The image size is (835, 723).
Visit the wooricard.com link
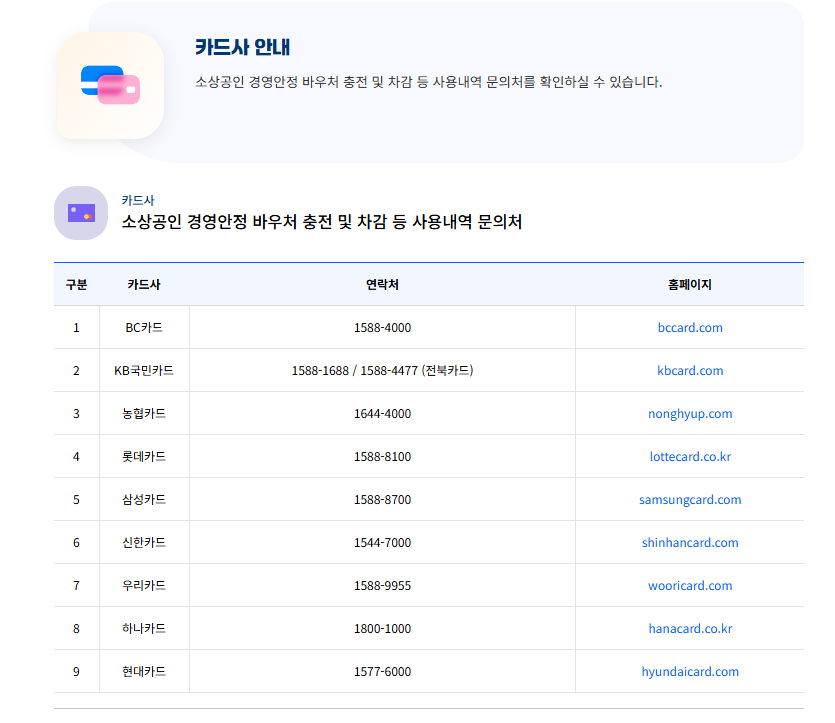(690, 586)
